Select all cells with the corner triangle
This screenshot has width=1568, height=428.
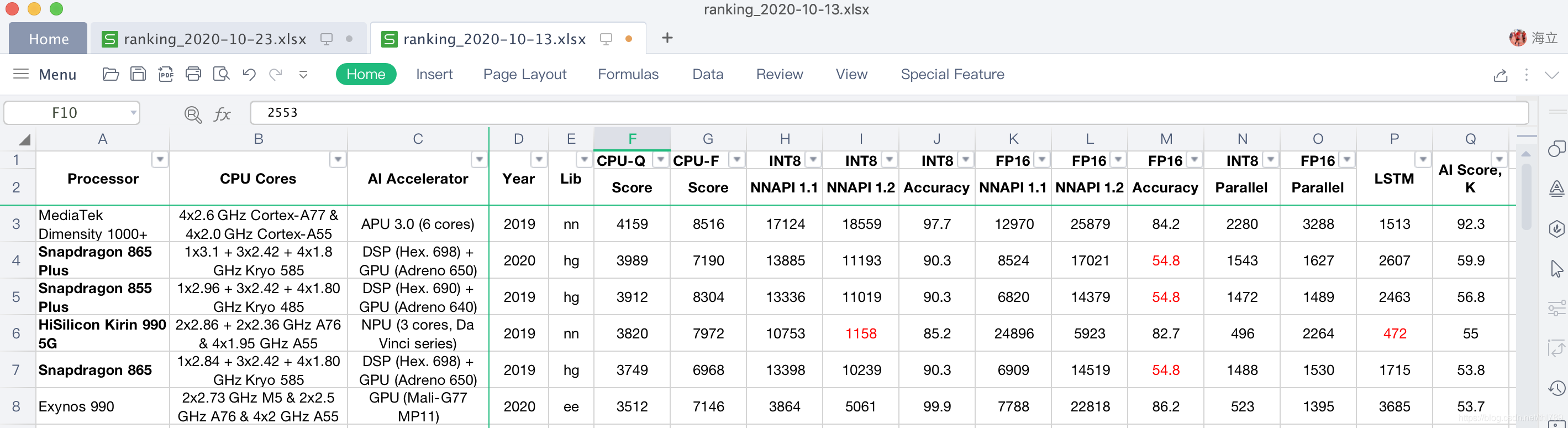pos(24,140)
